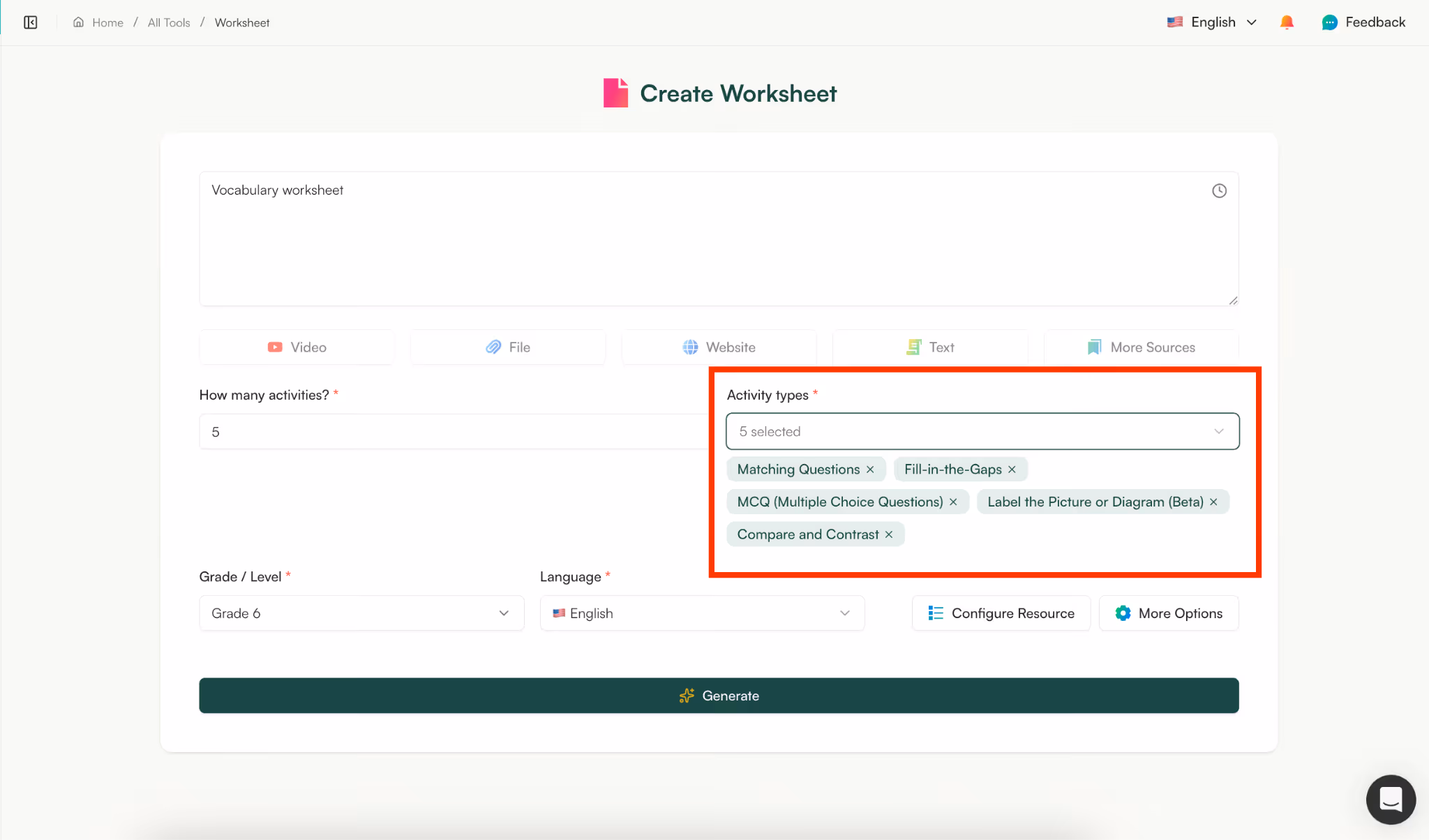
Task: Select the Worksheet breadcrumb item
Action: click(241, 22)
